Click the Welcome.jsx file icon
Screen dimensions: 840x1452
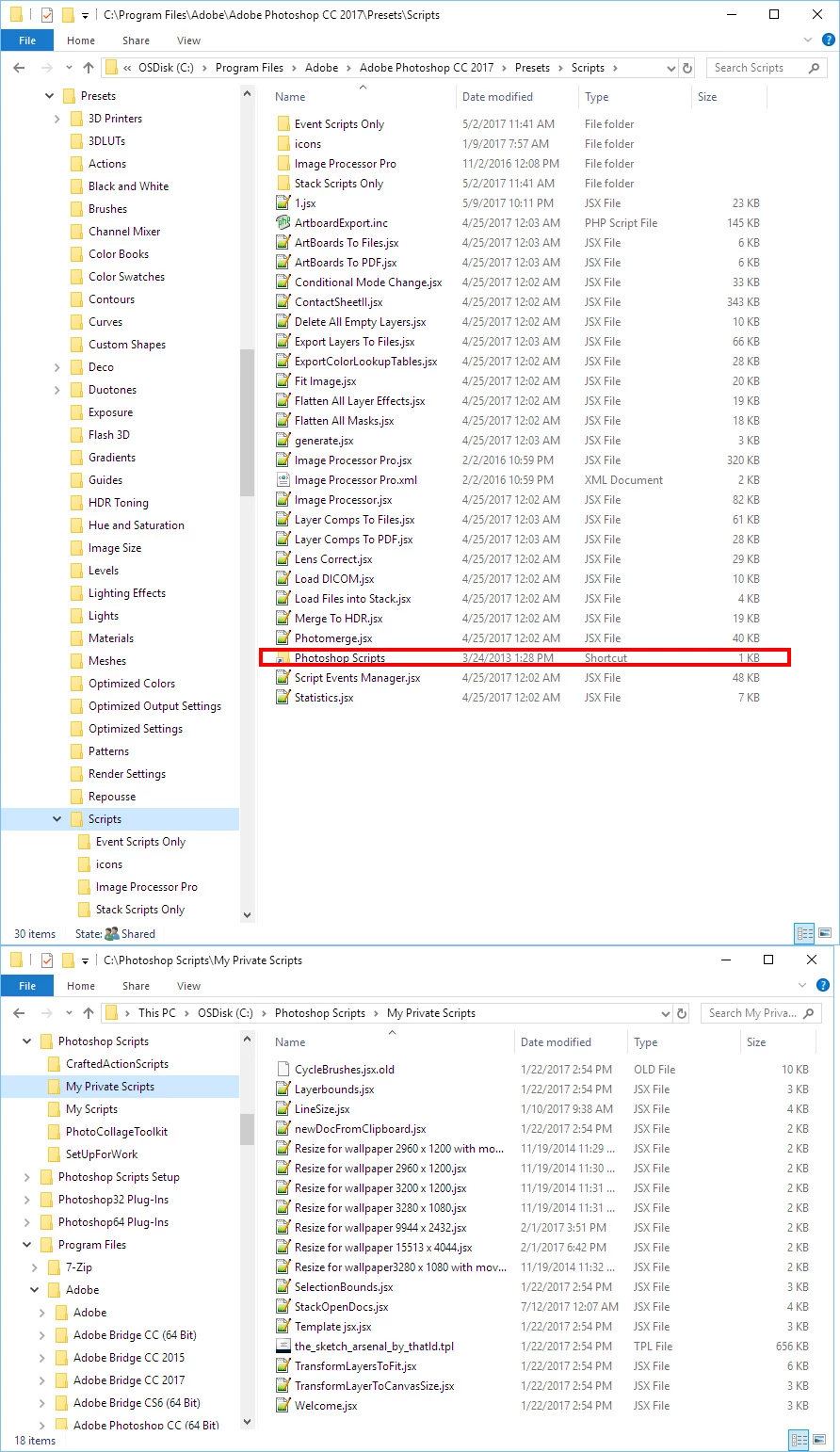[283, 1405]
